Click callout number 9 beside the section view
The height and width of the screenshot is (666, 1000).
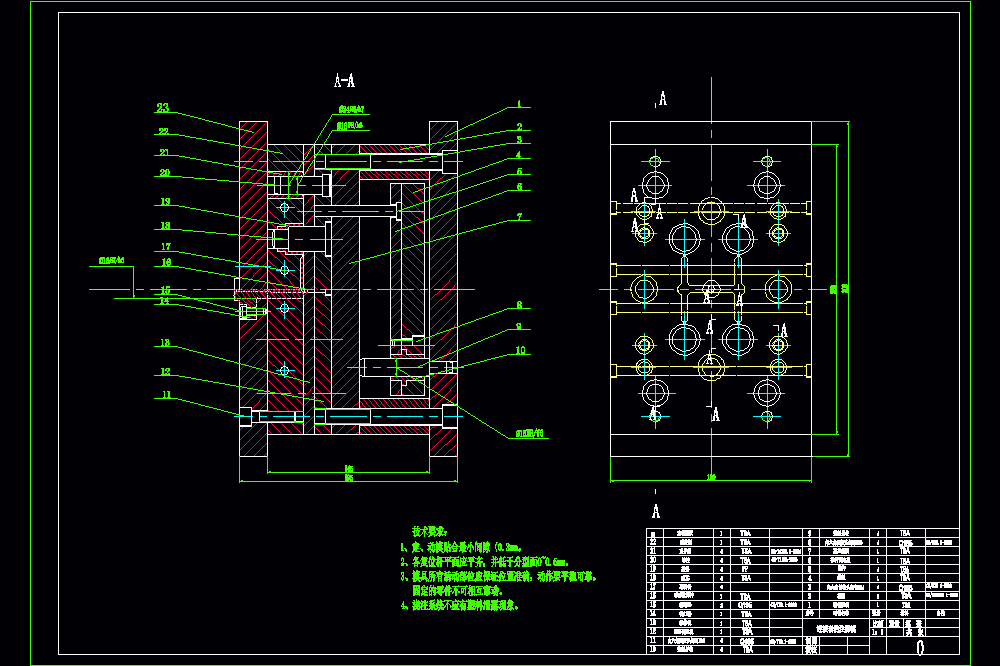[518, 327]
